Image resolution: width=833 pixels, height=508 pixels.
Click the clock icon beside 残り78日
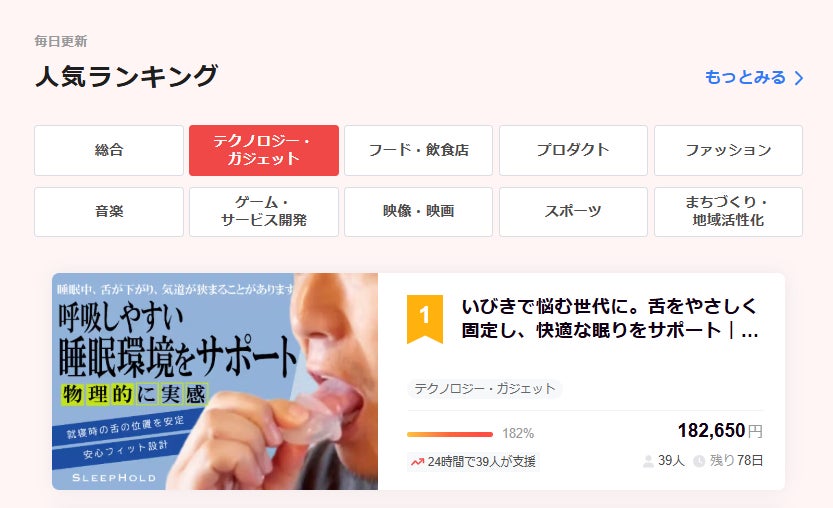(699, 461)
